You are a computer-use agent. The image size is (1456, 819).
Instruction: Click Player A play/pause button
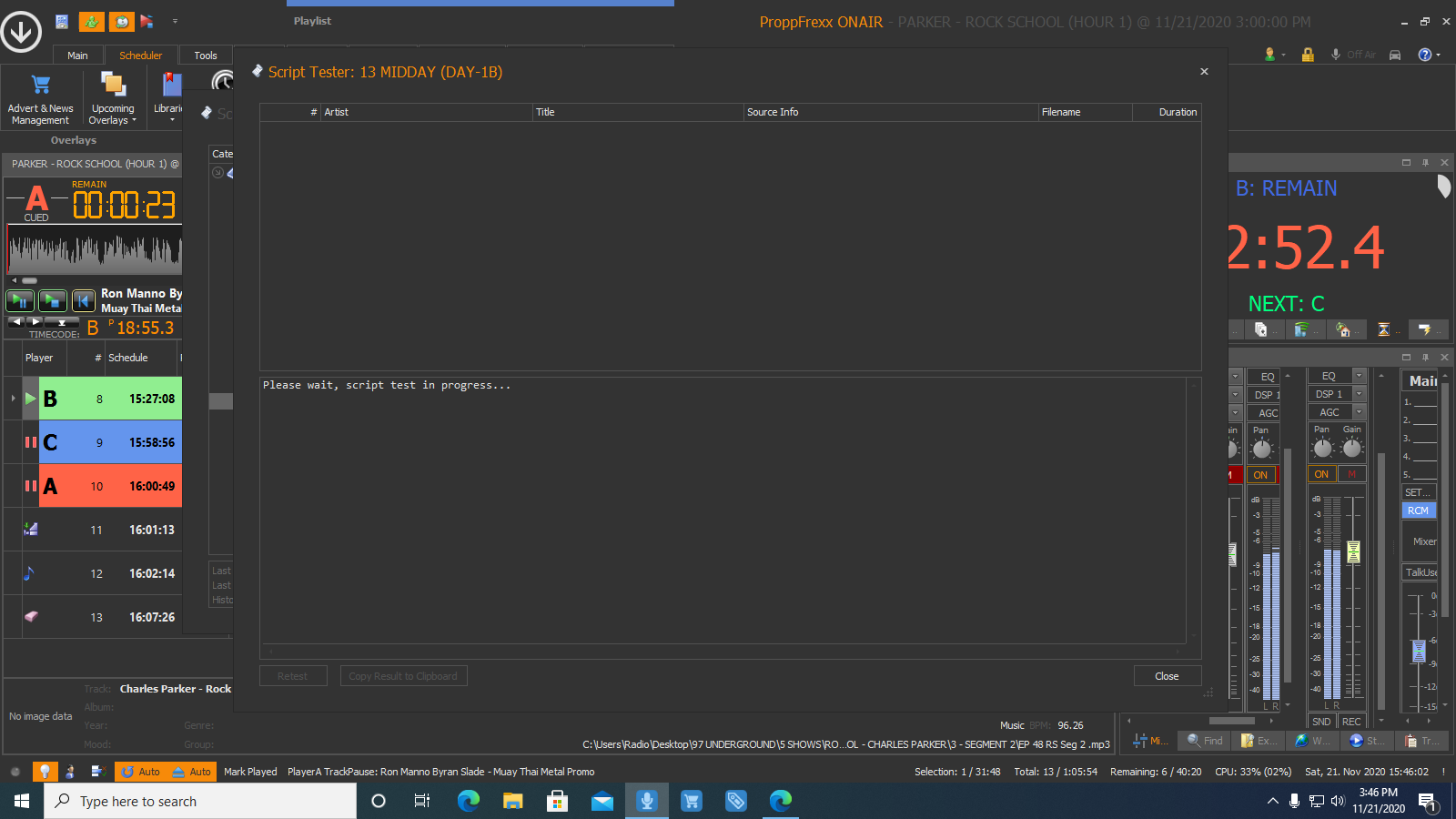pos(20,300)
